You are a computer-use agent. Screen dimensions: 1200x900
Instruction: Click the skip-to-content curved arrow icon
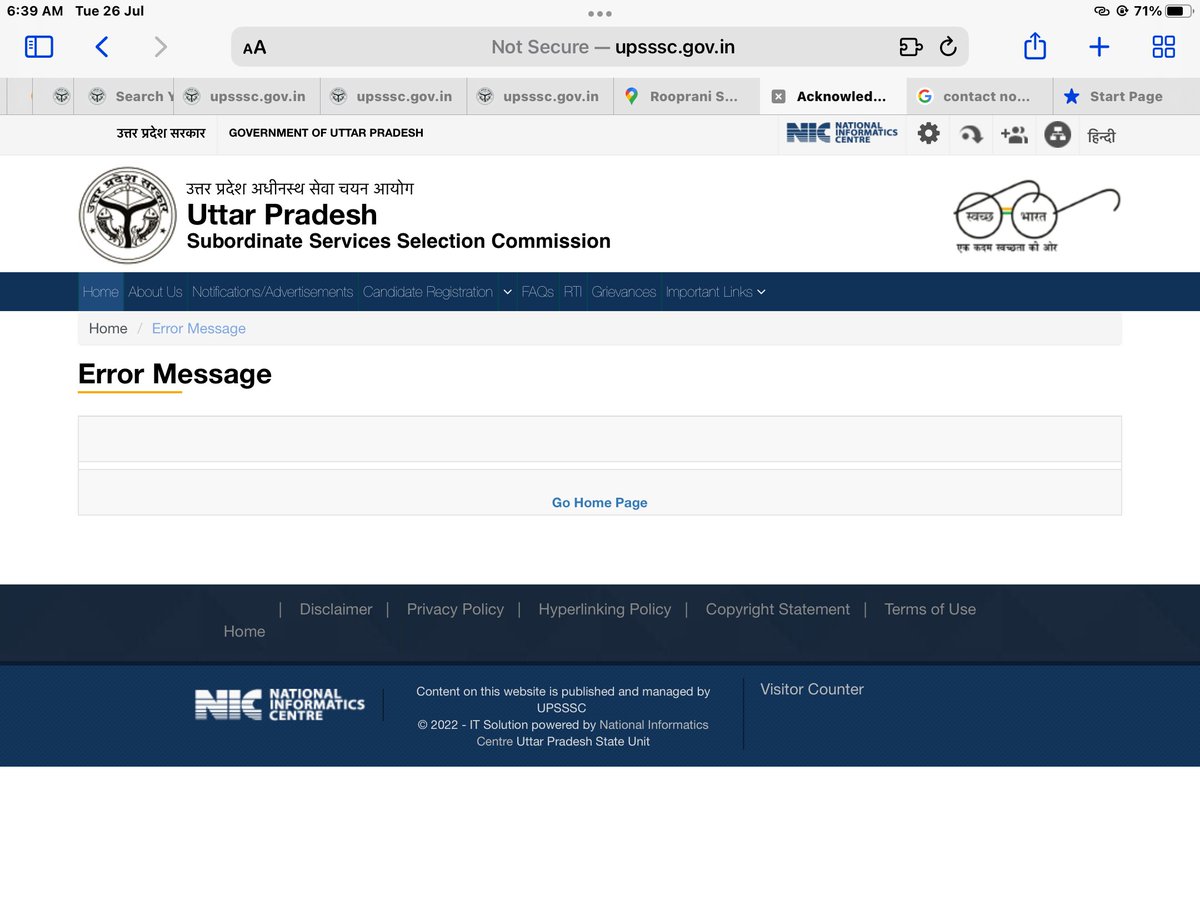pos(971,134)
